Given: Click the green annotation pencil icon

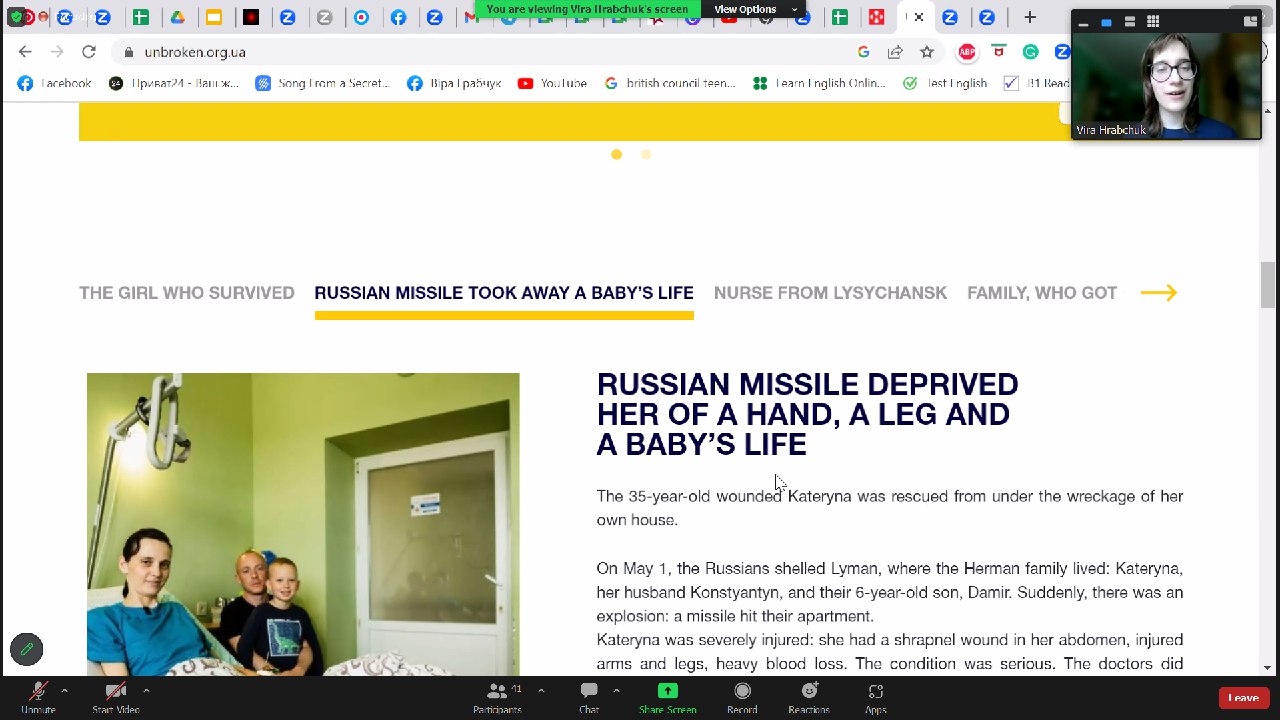Looking at the screenshot, I should coord(27,649).
